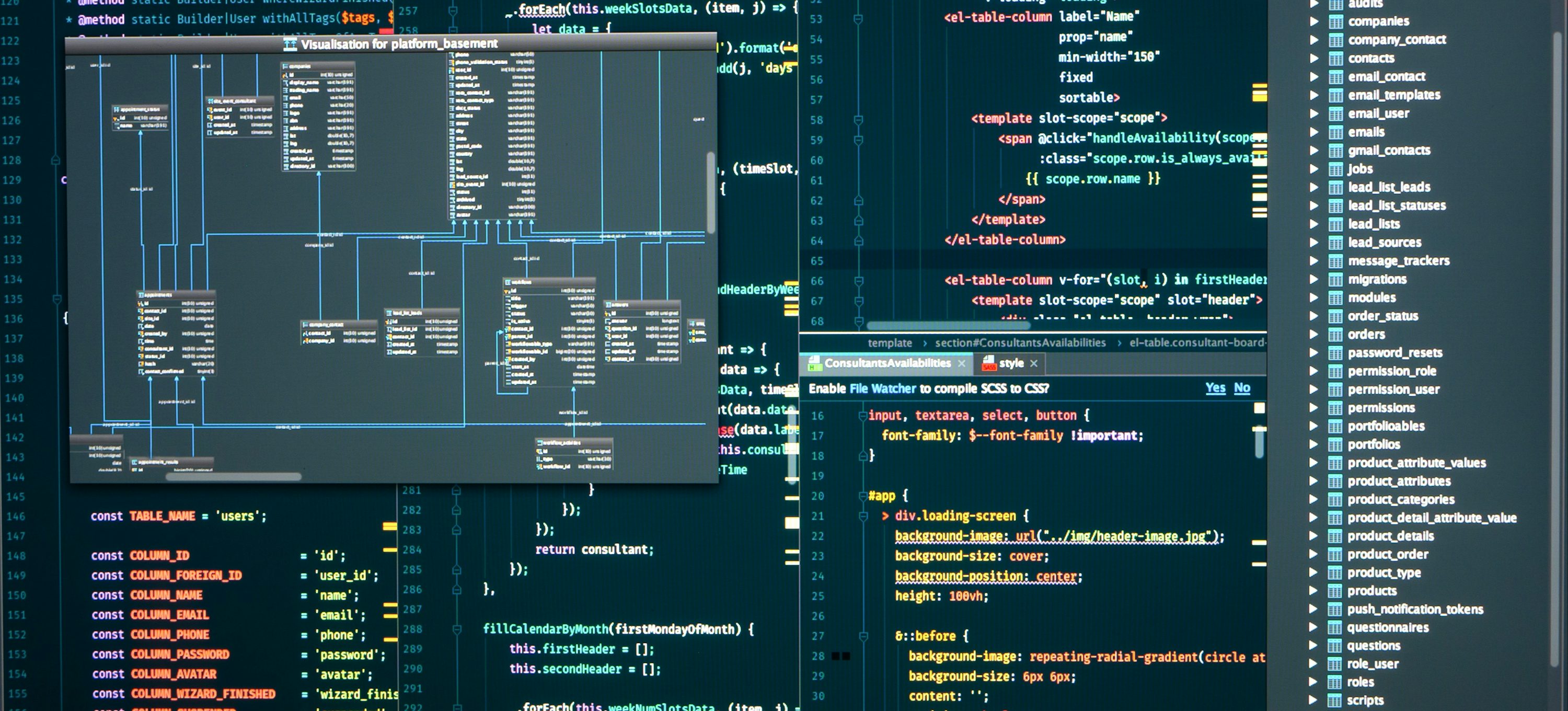Click Yes to enable SCSS file watcher
This screenshot has width=1568, height=711.
click(1215, 388)
